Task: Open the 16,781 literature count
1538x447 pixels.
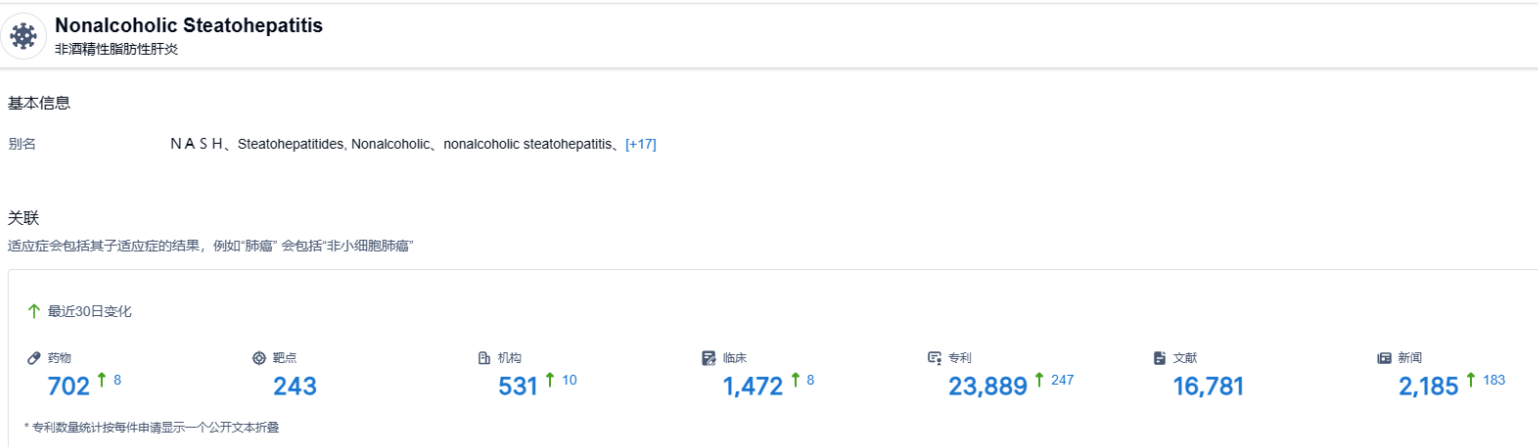Action: click(1209, 386)
